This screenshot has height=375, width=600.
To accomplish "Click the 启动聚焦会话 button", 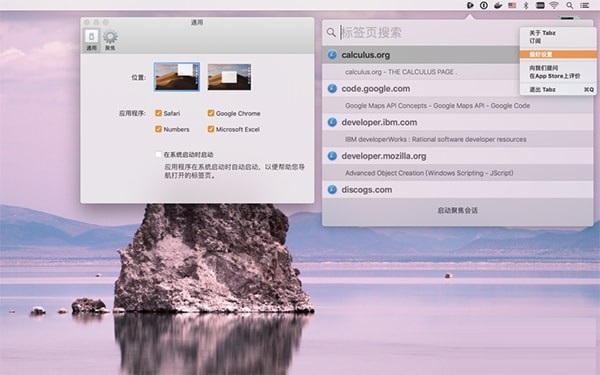I will tap(458, 210).
